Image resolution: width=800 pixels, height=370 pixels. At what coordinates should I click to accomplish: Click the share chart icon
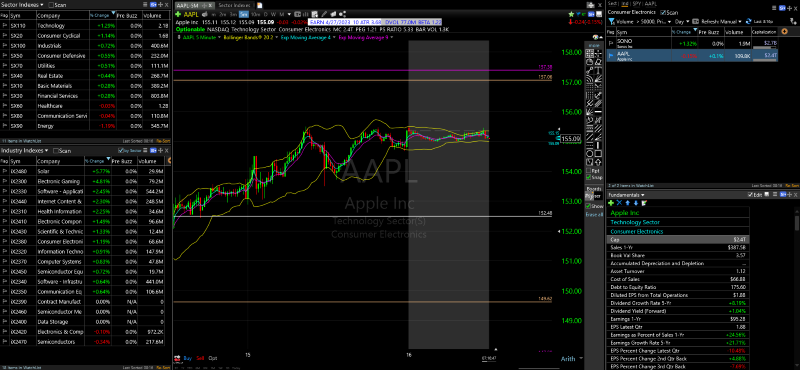click(342, 14)
